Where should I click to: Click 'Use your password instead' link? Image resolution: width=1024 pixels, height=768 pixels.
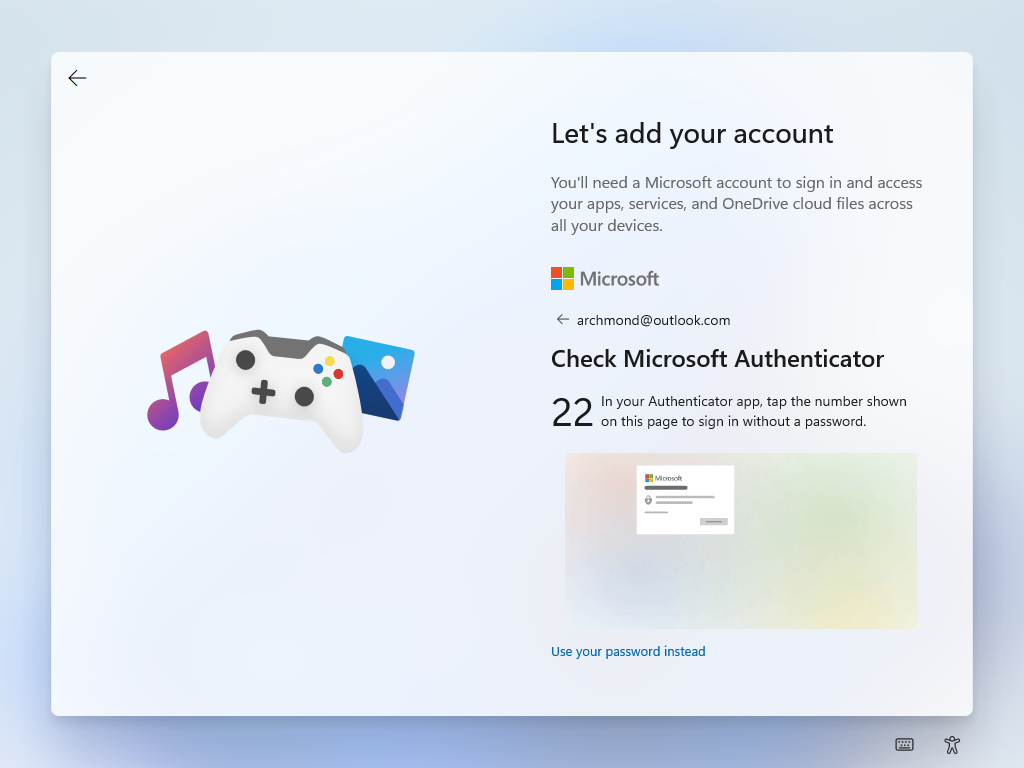click(628, 651)
